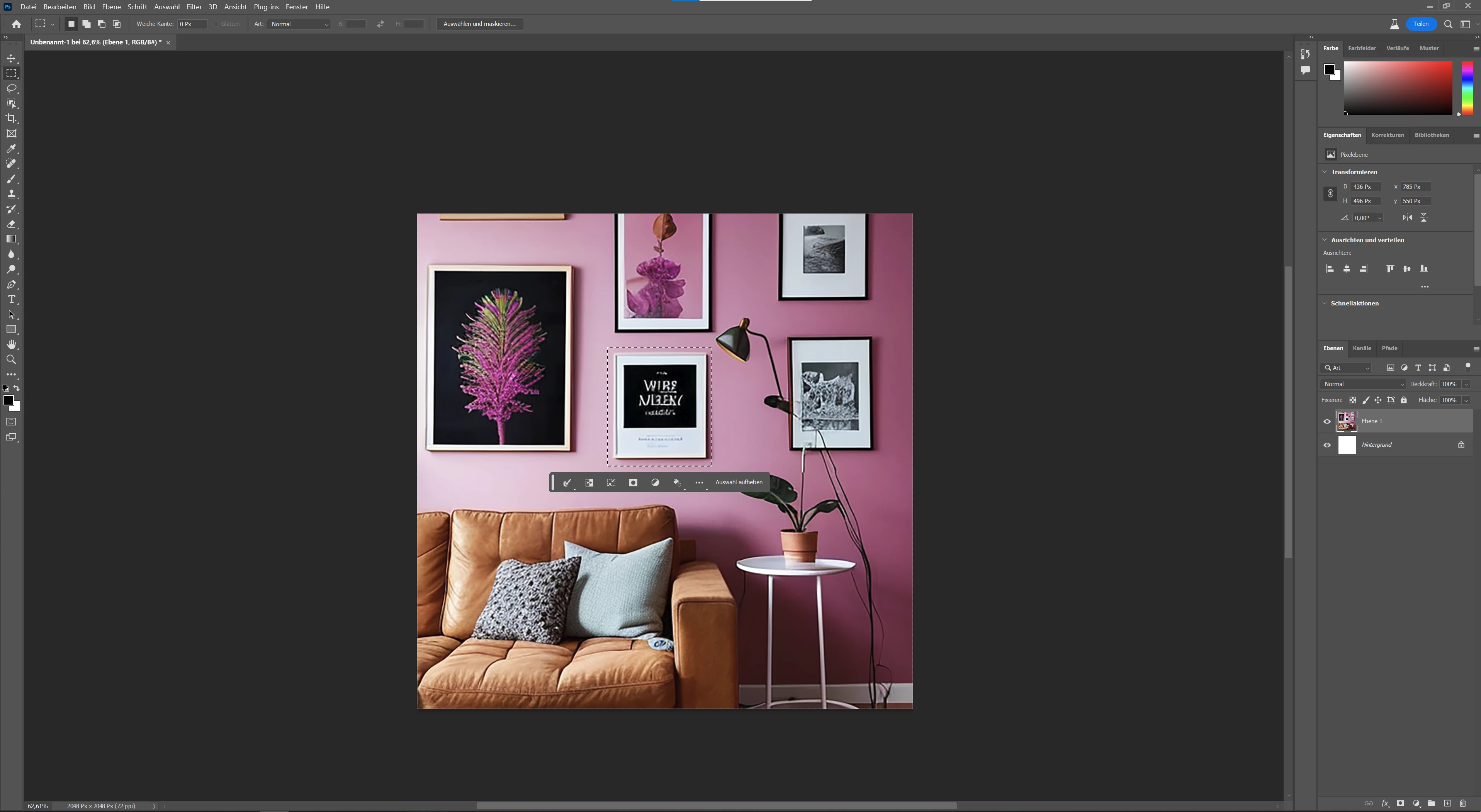1481x812 pixels.
Task: Click the create new layer icon
Action: click(1447, 804)
